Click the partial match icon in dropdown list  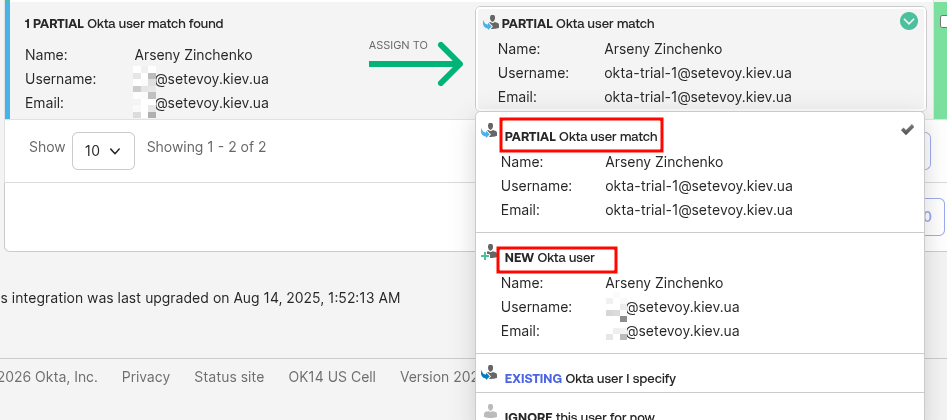coord(490,131)
